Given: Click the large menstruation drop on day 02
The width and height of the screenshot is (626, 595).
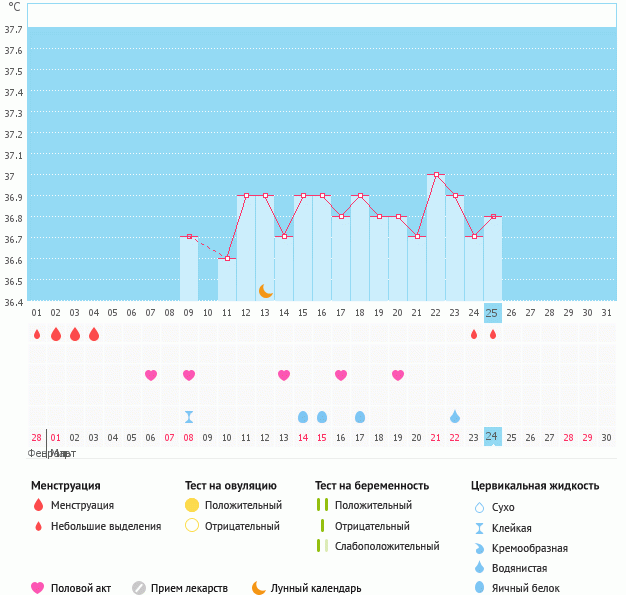Looking at the screenshot, I should 56,334.
